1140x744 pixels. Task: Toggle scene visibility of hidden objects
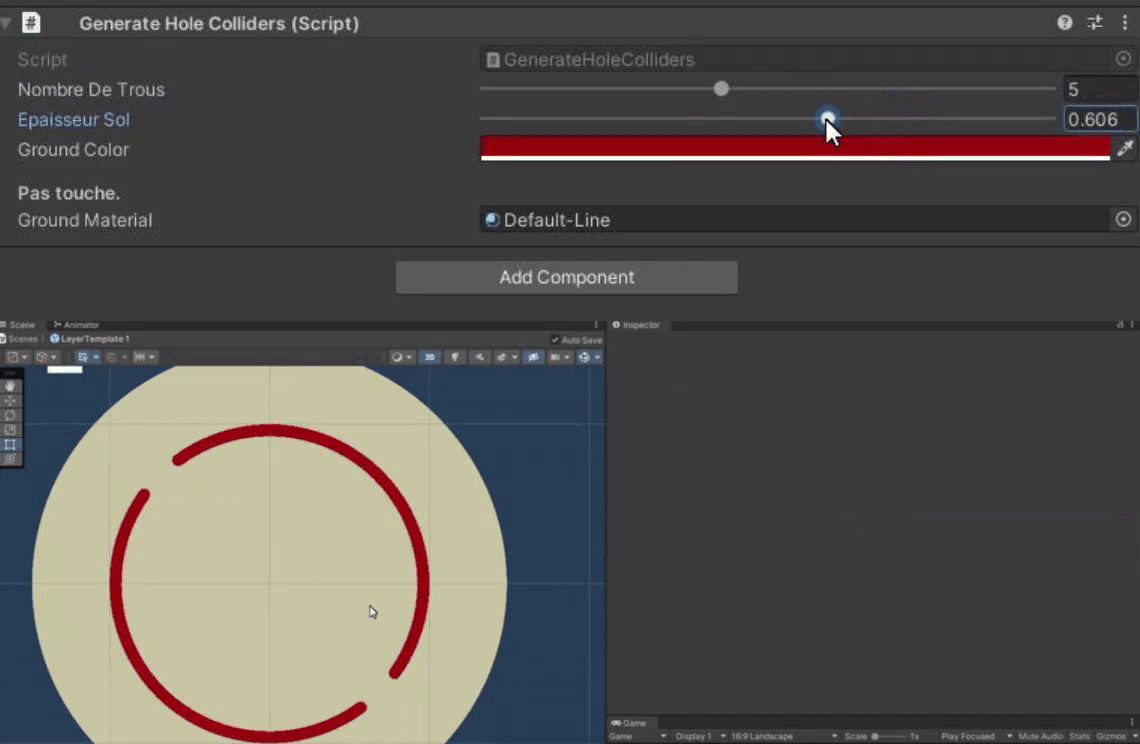point(534,357)
